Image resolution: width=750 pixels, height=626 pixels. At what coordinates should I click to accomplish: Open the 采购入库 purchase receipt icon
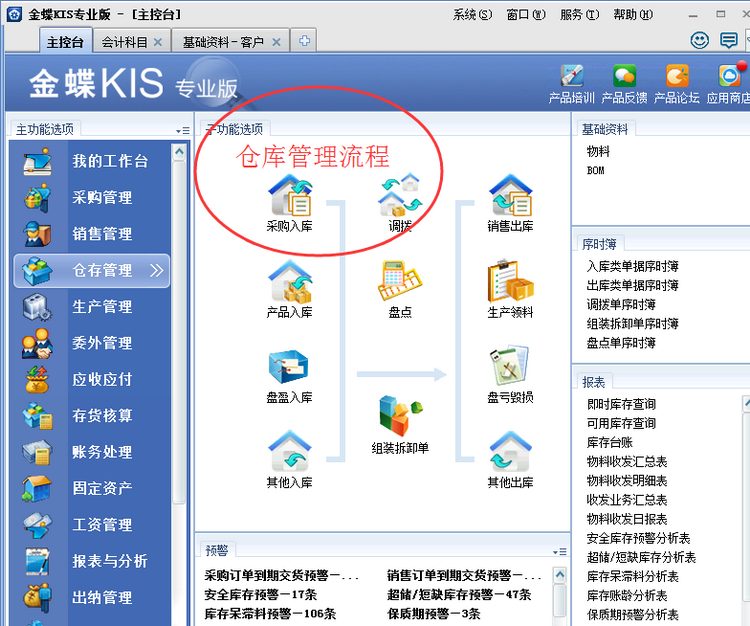pyautogui.click(x=289, y=196)
